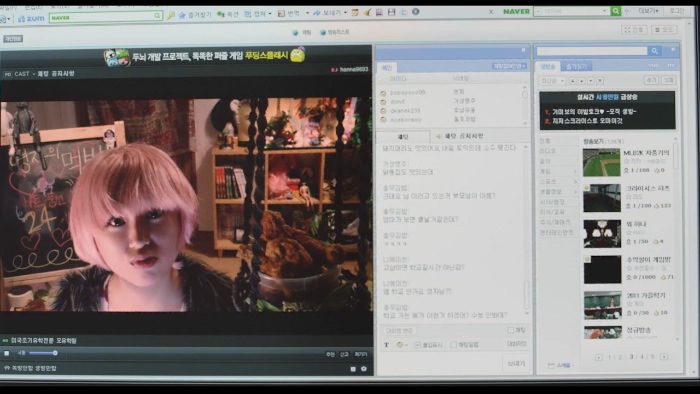Click the star 즐겨찾기 favorites icon
The width and height of the screenshot is (700, 394).
[182, 15]
